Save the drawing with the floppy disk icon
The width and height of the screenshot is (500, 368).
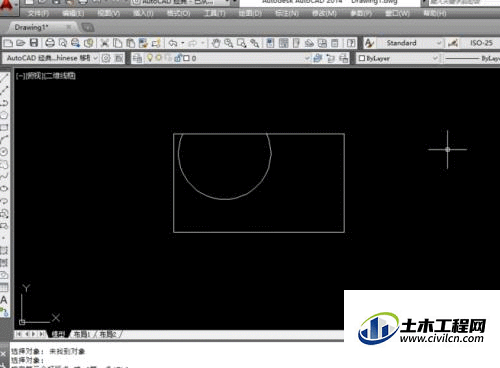[34, 43]
